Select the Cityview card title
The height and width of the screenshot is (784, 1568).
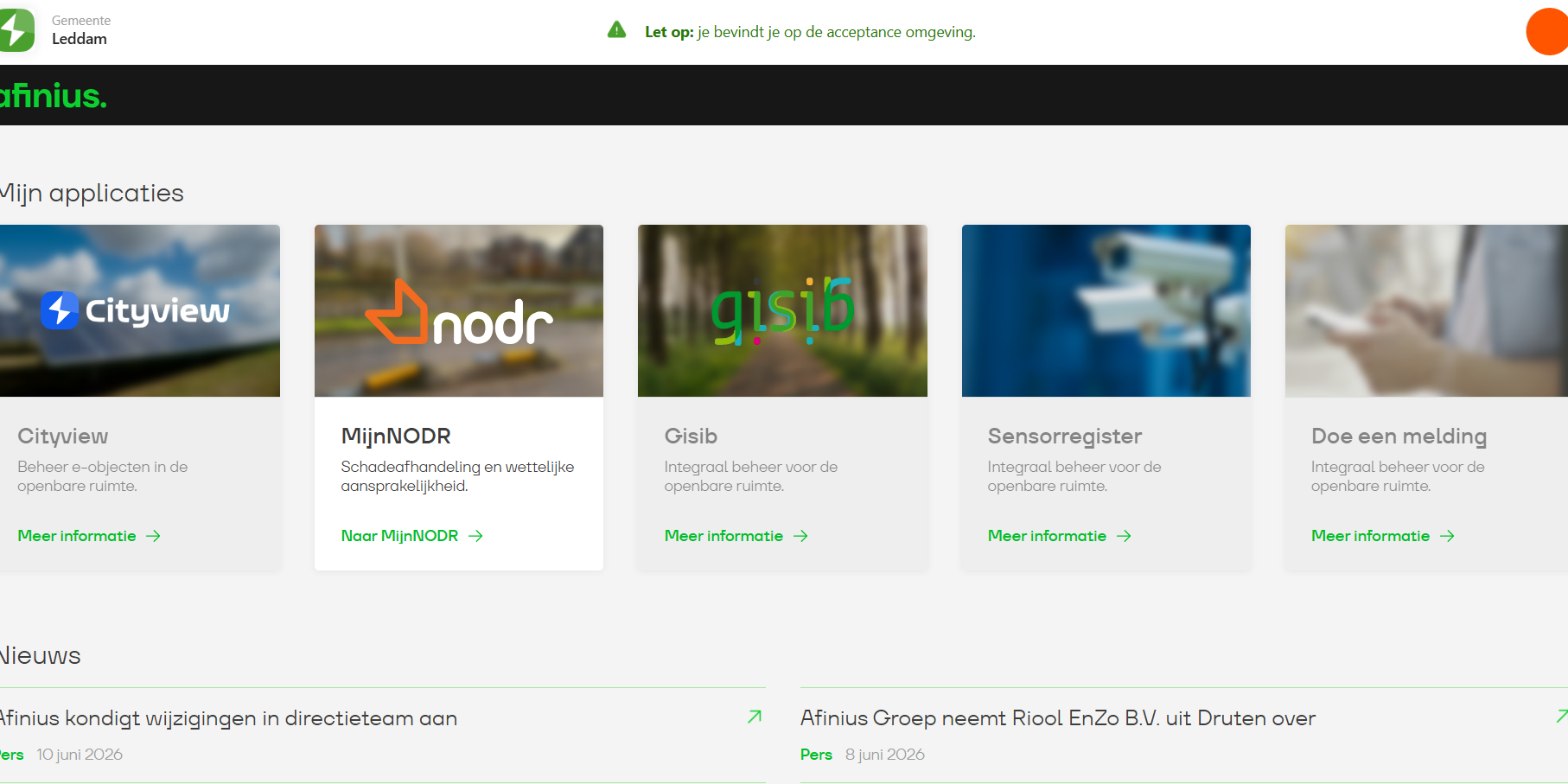tap(62, 437)
